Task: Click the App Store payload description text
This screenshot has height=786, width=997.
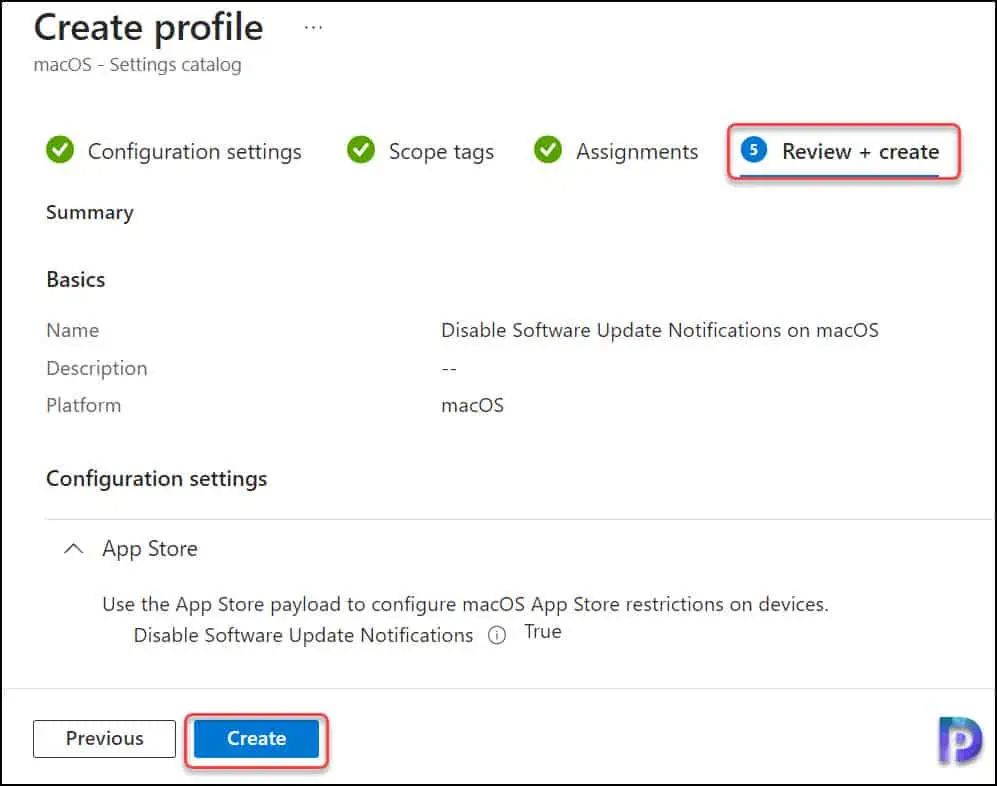Action: [465, 604]
